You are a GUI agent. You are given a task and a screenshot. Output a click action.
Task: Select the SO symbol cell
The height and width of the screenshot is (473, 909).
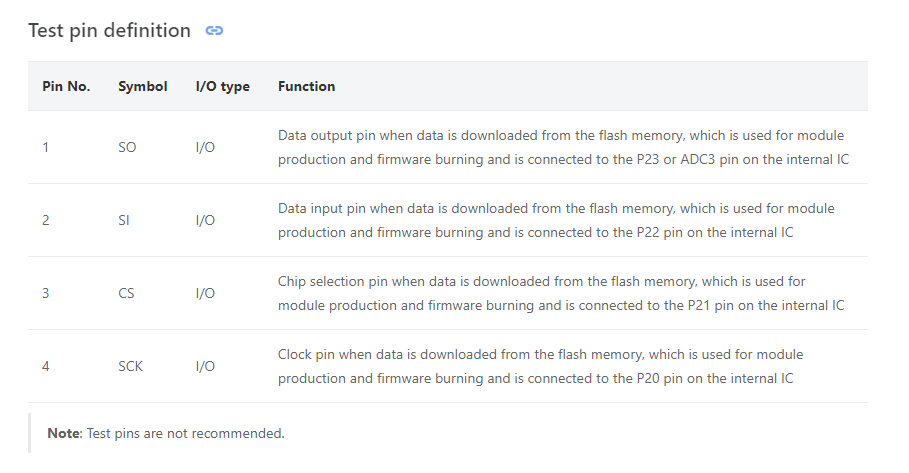coord(127,147)
